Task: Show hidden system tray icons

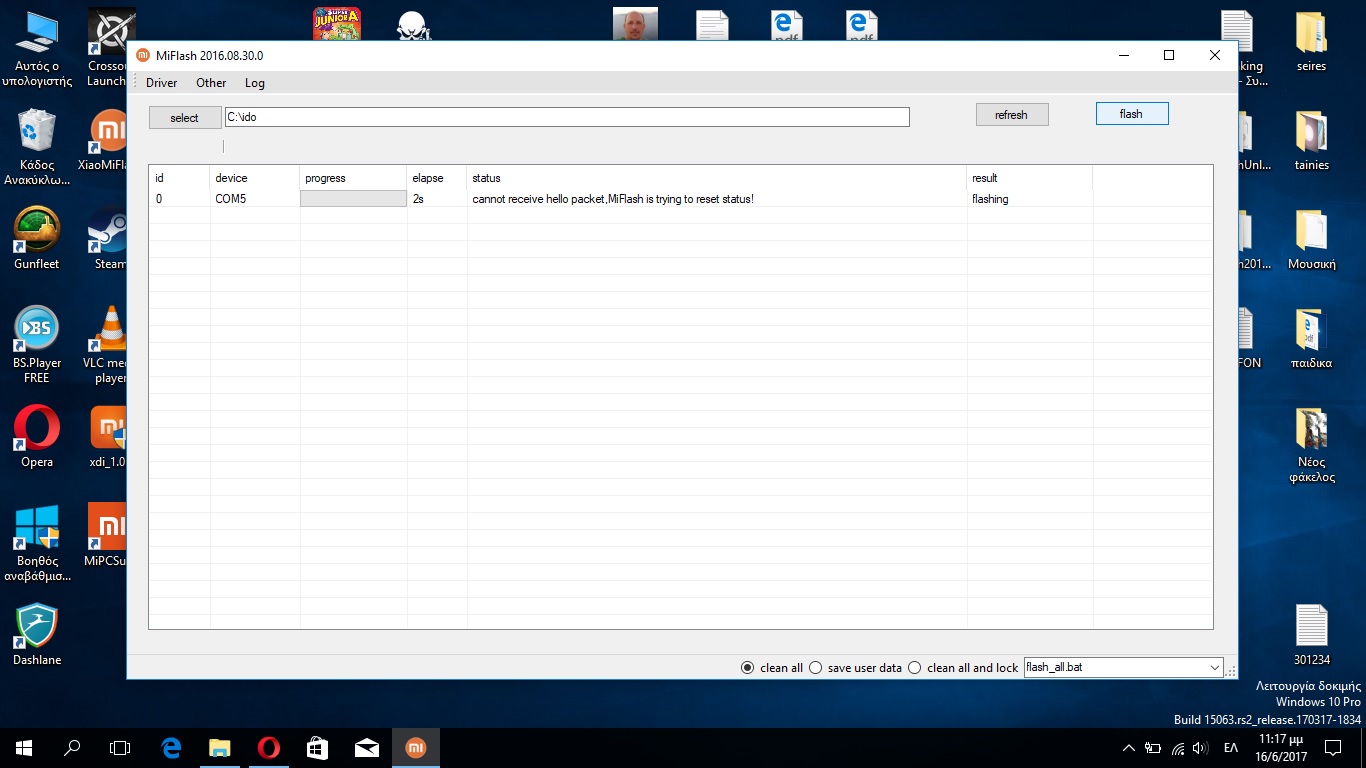Action: pos(1129,748)
